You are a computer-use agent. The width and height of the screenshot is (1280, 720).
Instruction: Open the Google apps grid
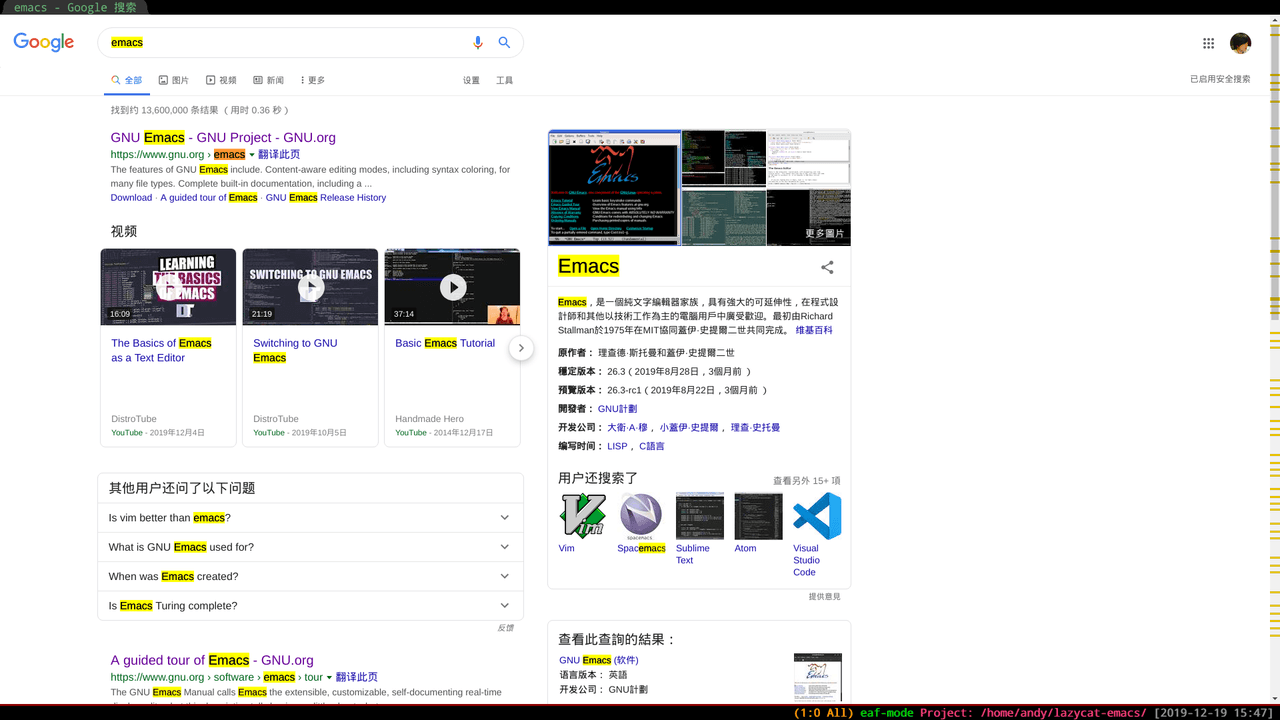point(1209,43)
